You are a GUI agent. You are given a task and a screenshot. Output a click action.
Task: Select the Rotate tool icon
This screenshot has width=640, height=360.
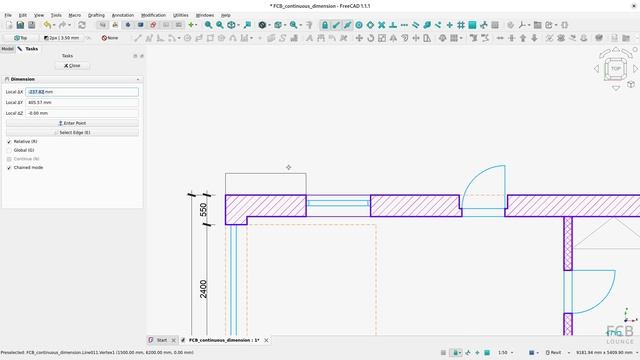click(x=371, y=38)
